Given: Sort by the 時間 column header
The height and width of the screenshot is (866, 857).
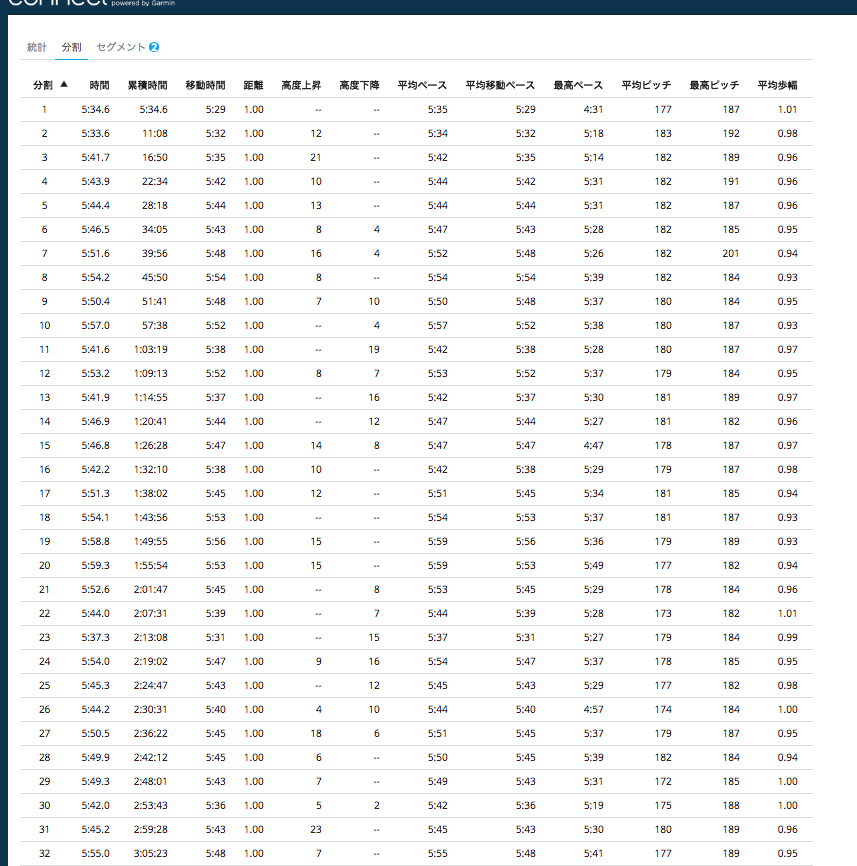Looking at the screenshot, I should coord(99,85).
